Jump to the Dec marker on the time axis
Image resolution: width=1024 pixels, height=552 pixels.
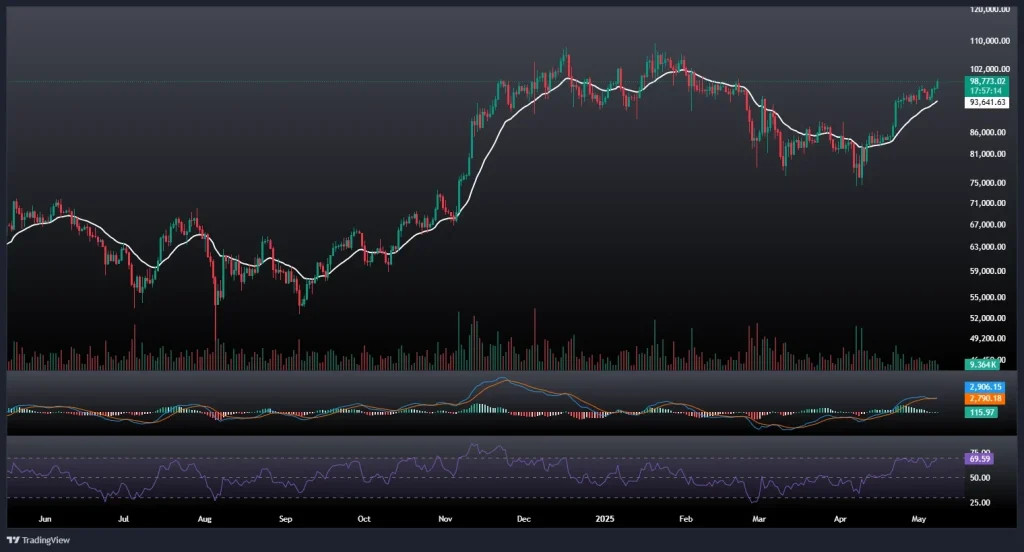coord(524,520)
